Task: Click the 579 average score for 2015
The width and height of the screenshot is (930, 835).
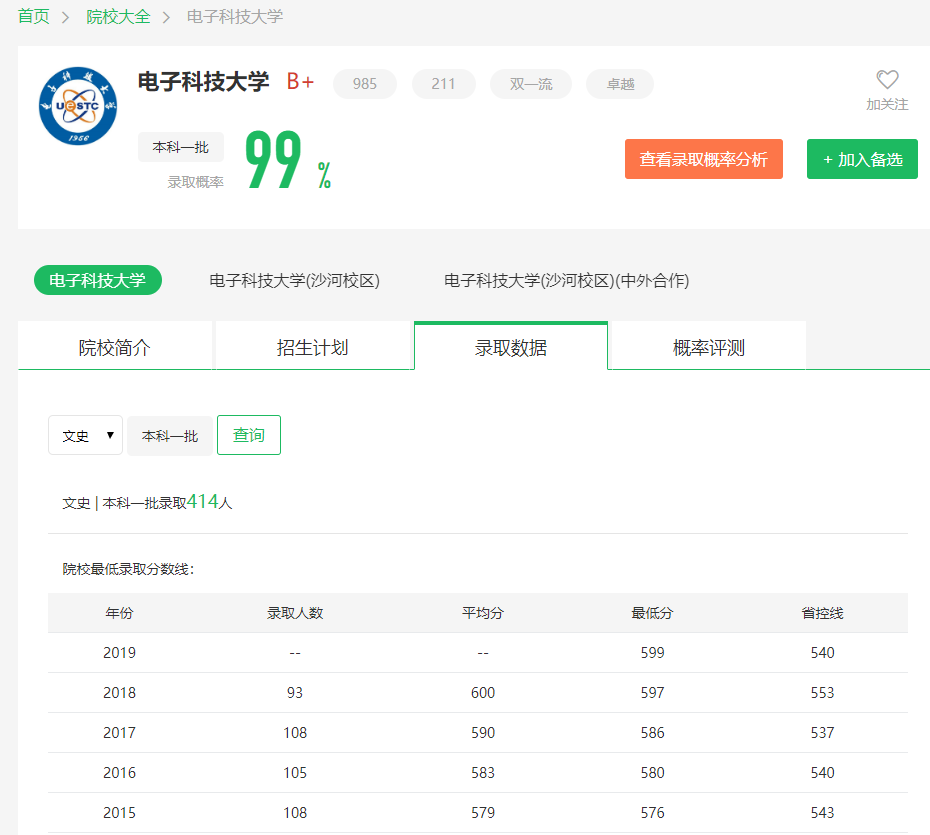Action: pos(483,812)
